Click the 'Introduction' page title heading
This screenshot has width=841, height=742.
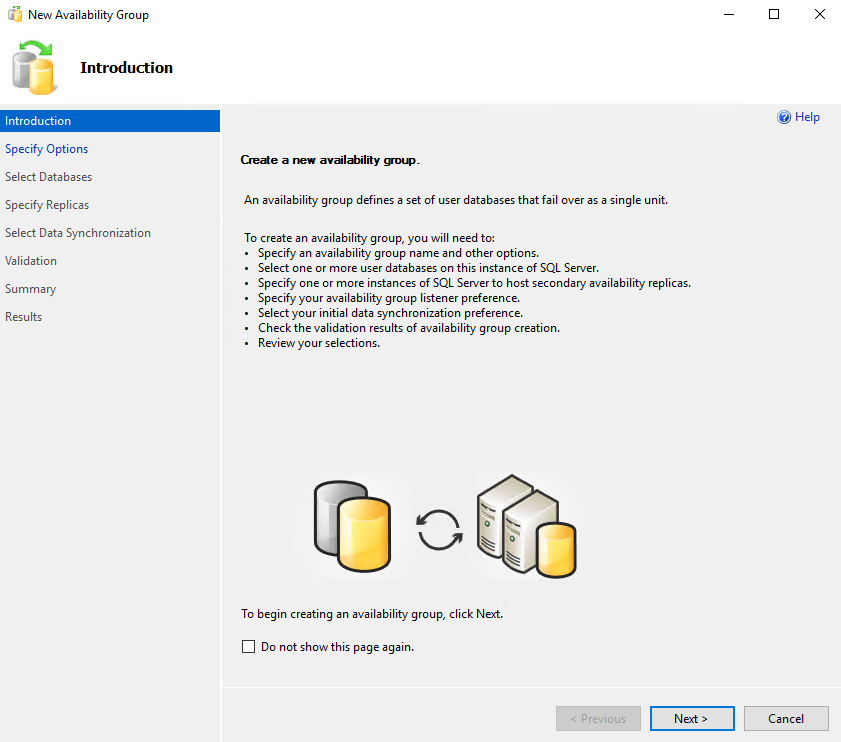click(x=127, y=68)
